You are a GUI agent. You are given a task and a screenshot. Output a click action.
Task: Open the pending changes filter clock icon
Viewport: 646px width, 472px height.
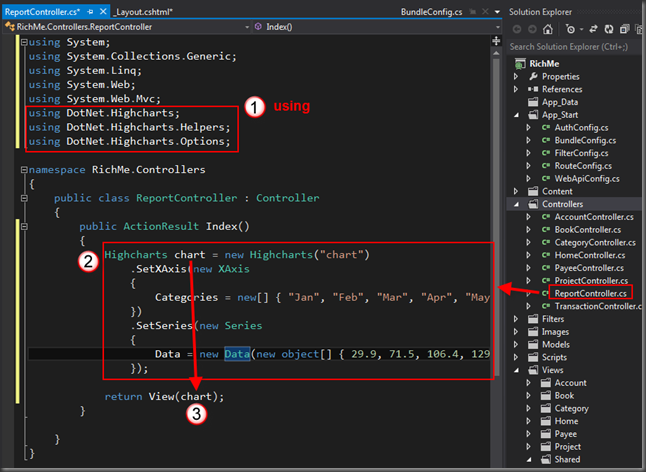[571, 29]
